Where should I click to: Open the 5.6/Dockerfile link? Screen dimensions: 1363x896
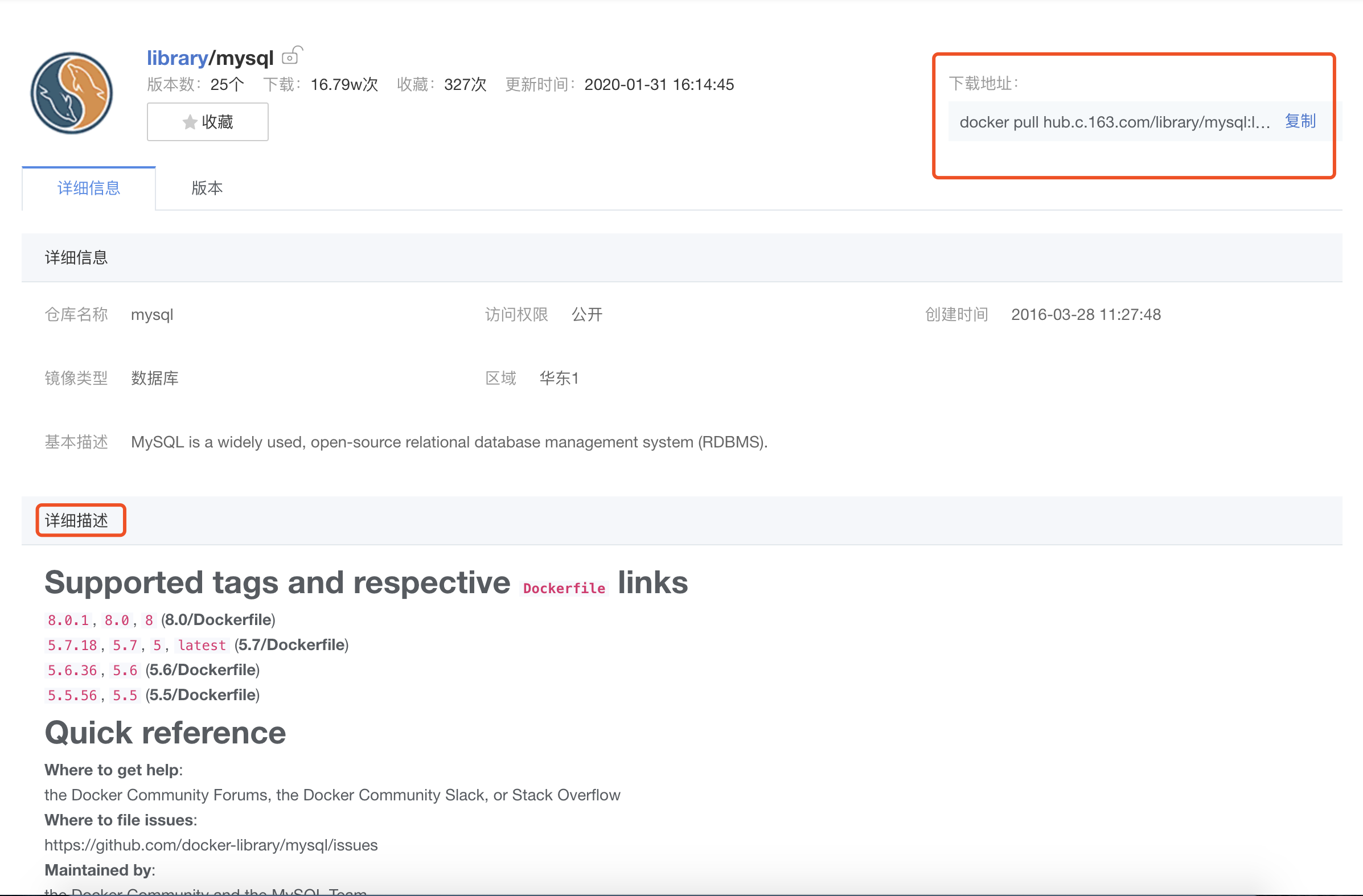pos(203,670)
